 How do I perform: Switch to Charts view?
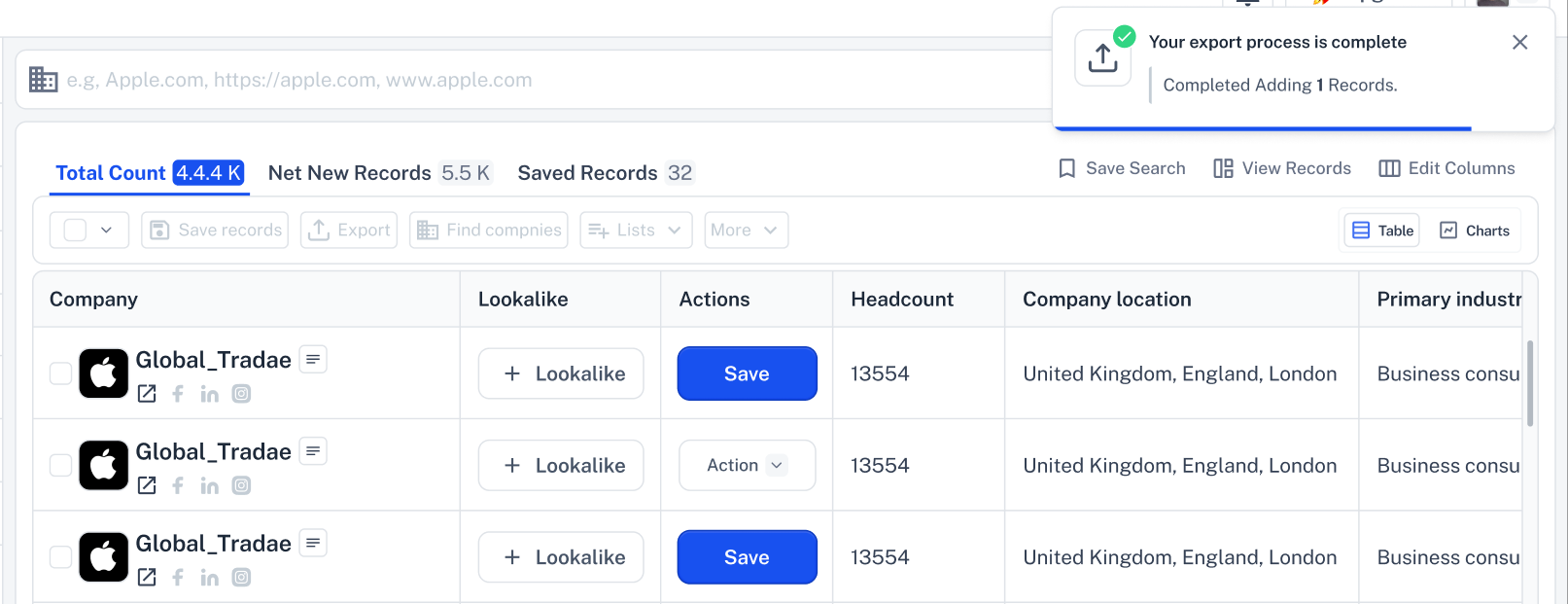point(1475,231)
